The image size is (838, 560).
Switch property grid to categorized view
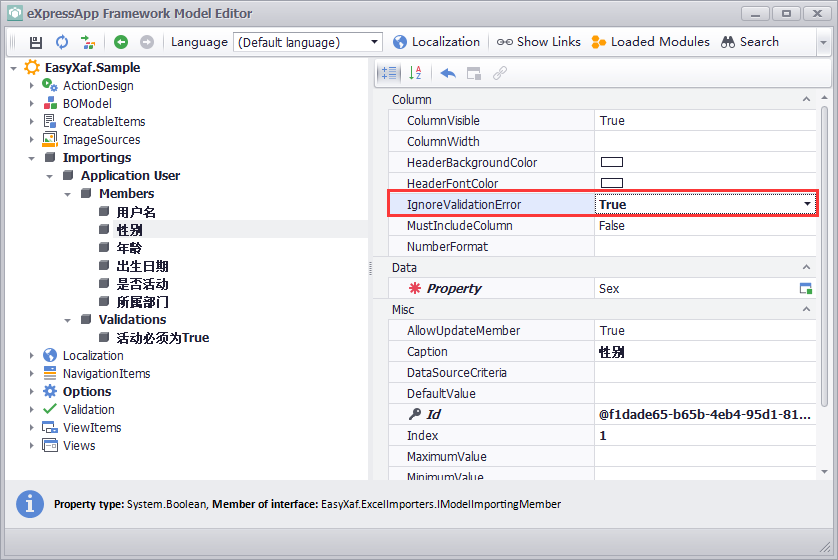389,73
